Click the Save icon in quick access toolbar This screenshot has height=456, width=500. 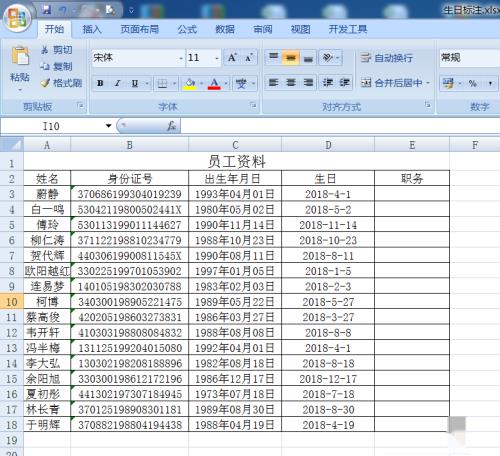(x=46, y=10)
